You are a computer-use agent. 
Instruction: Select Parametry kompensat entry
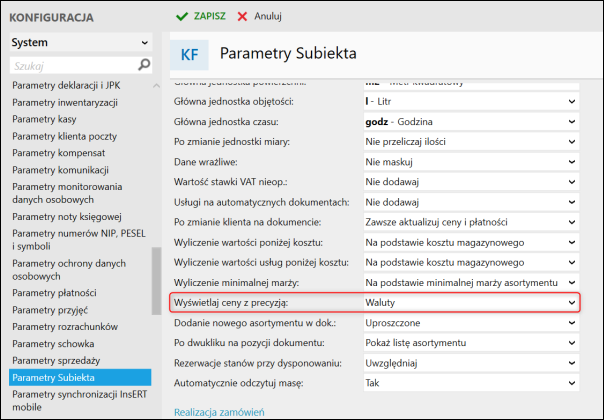[59, 153]
